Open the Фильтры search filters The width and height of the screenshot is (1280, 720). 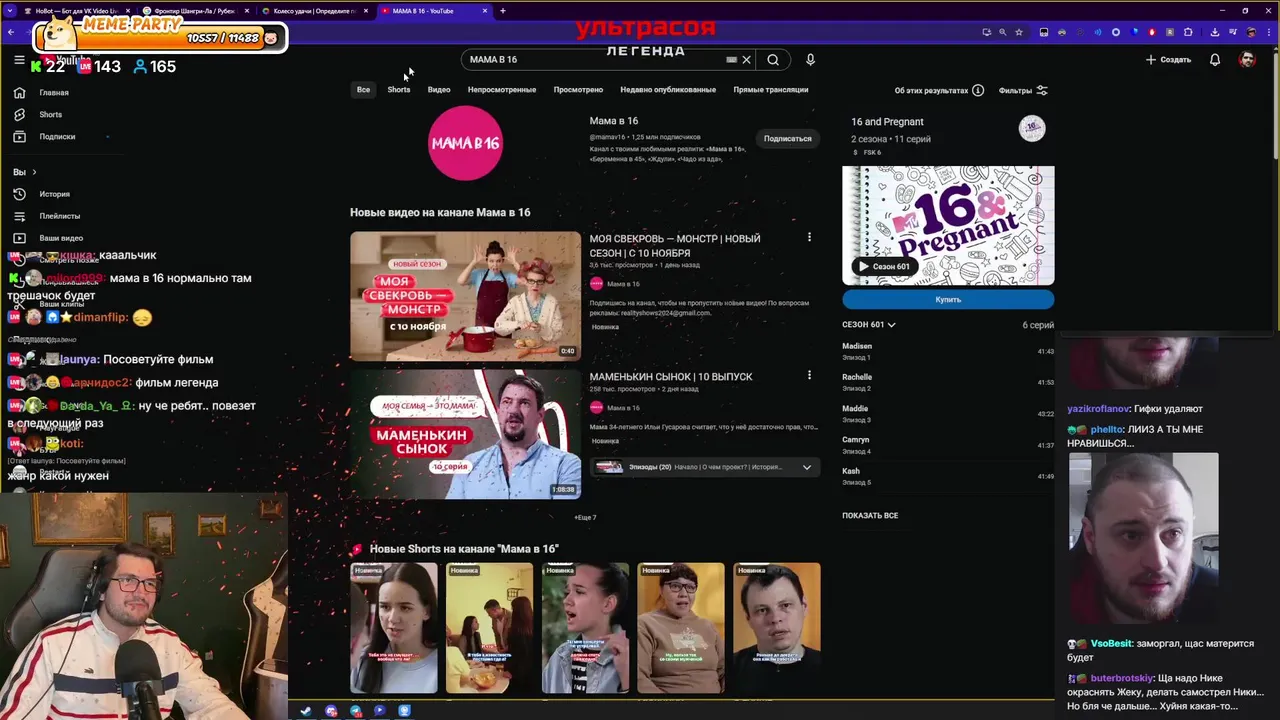pos(1023,90)
